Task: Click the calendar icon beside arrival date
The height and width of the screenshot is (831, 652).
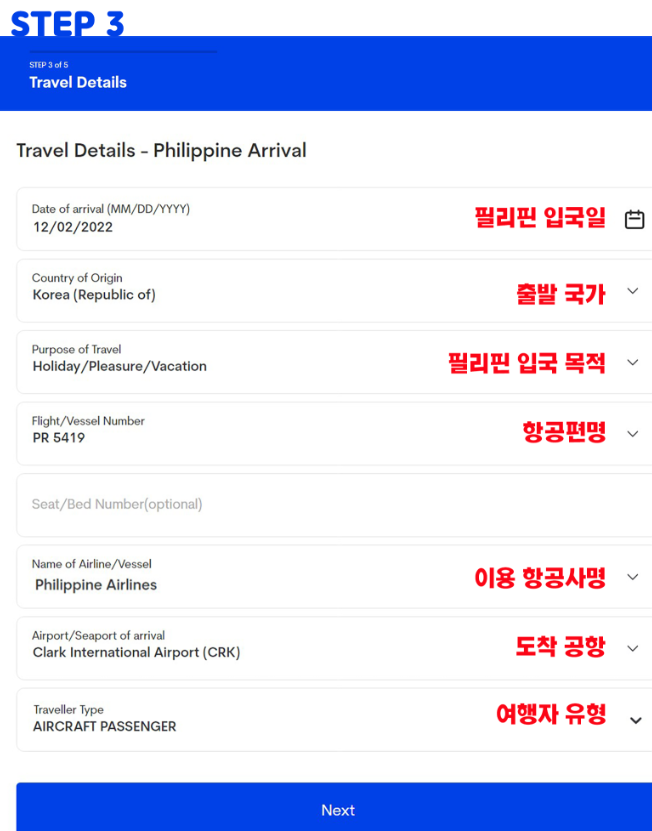Action: (x=634, y=217)
